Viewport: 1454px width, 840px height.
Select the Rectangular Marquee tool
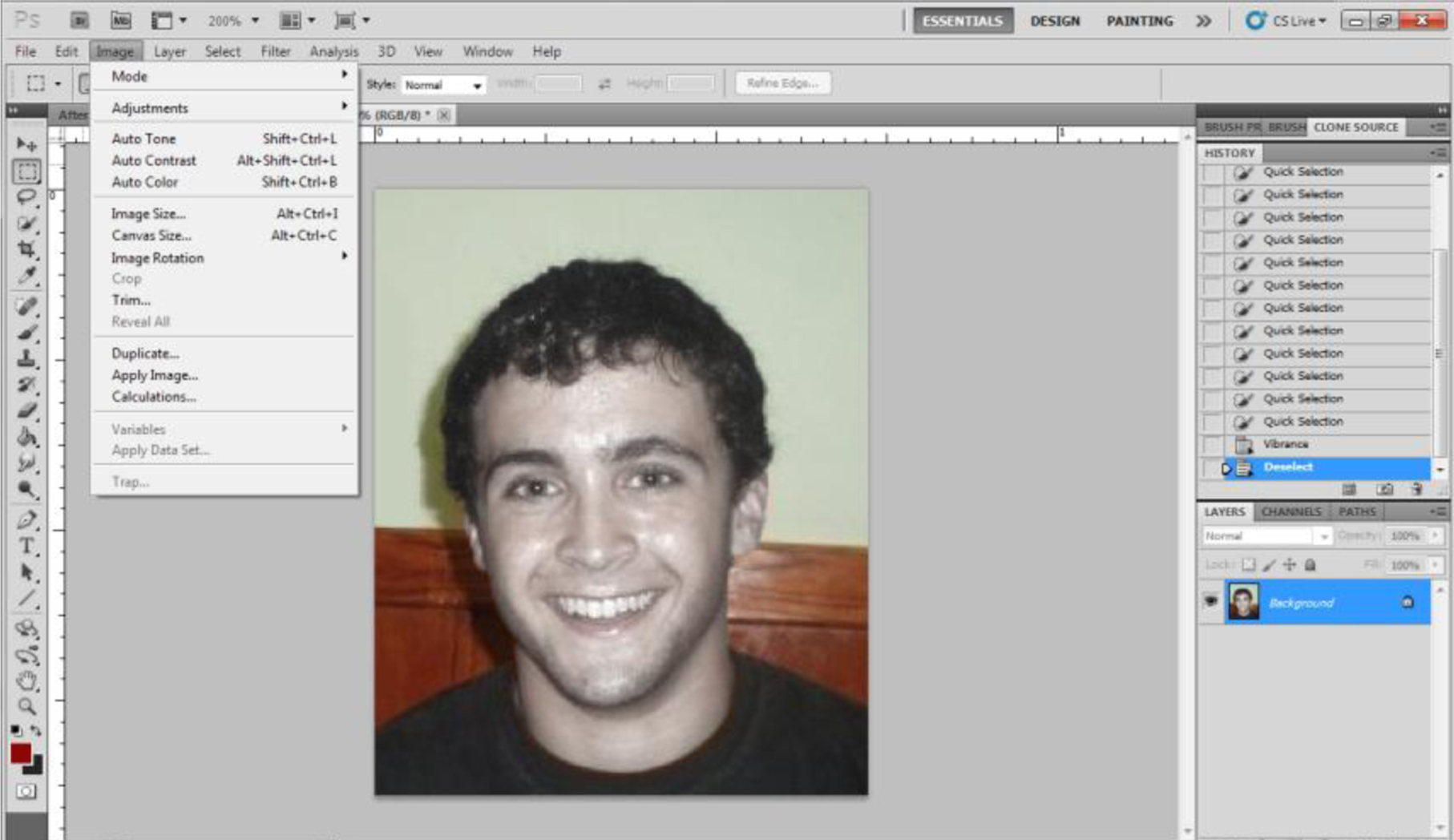[26, 172]
